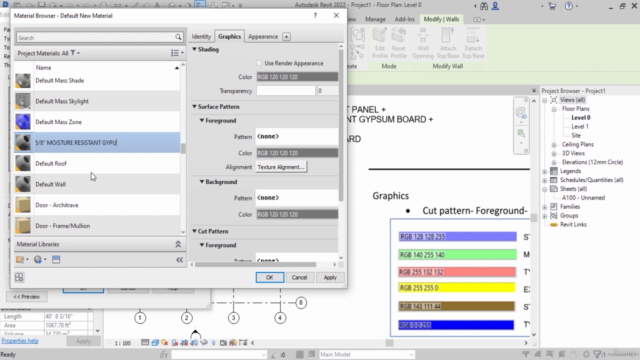The height and width of the screenshot is (360, 640).
Task: Click the Surface Pattern Foreground color swatch
Action: coord(297,153)
